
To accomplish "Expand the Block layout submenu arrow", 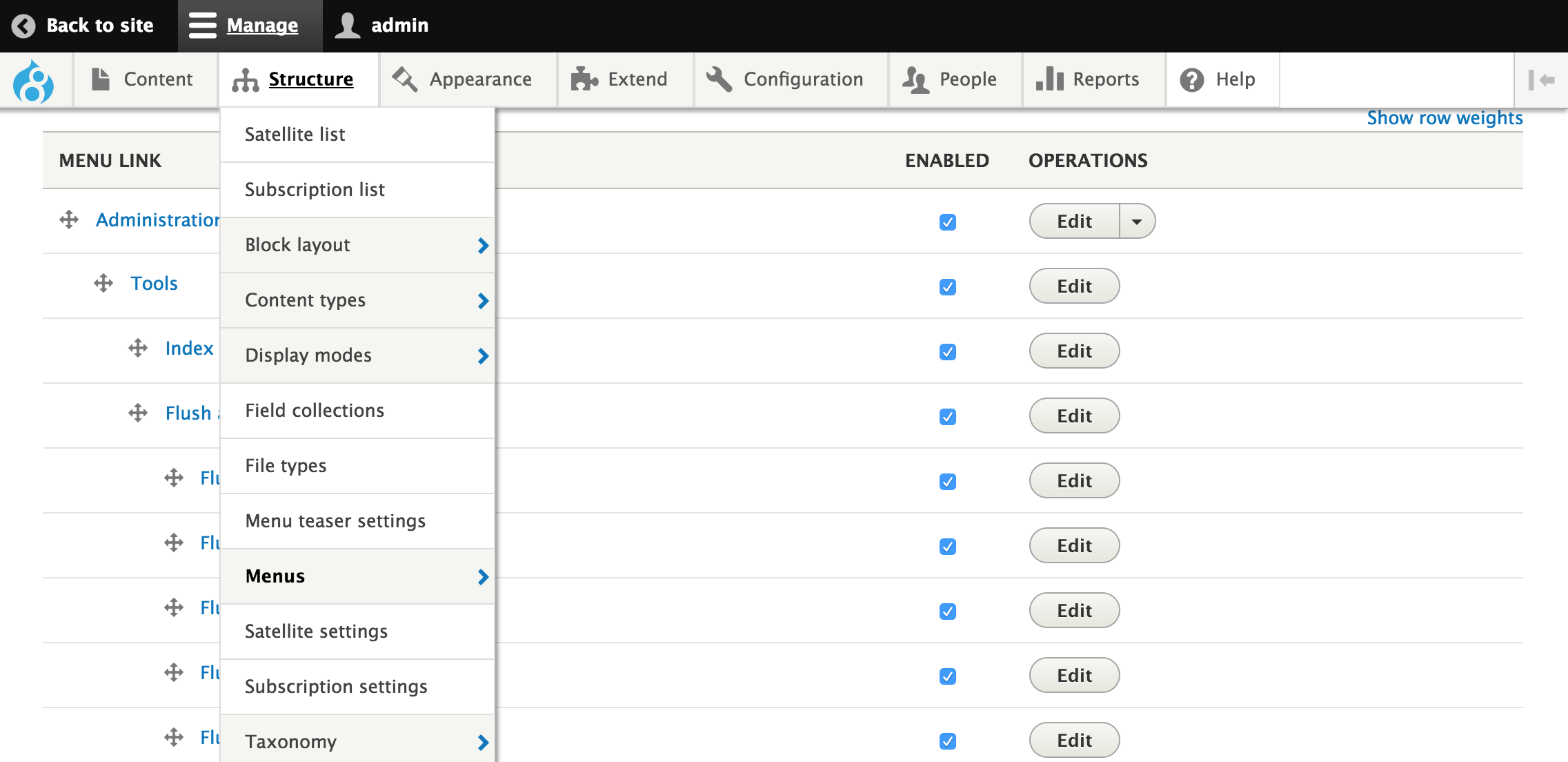I will coord(483,246).
